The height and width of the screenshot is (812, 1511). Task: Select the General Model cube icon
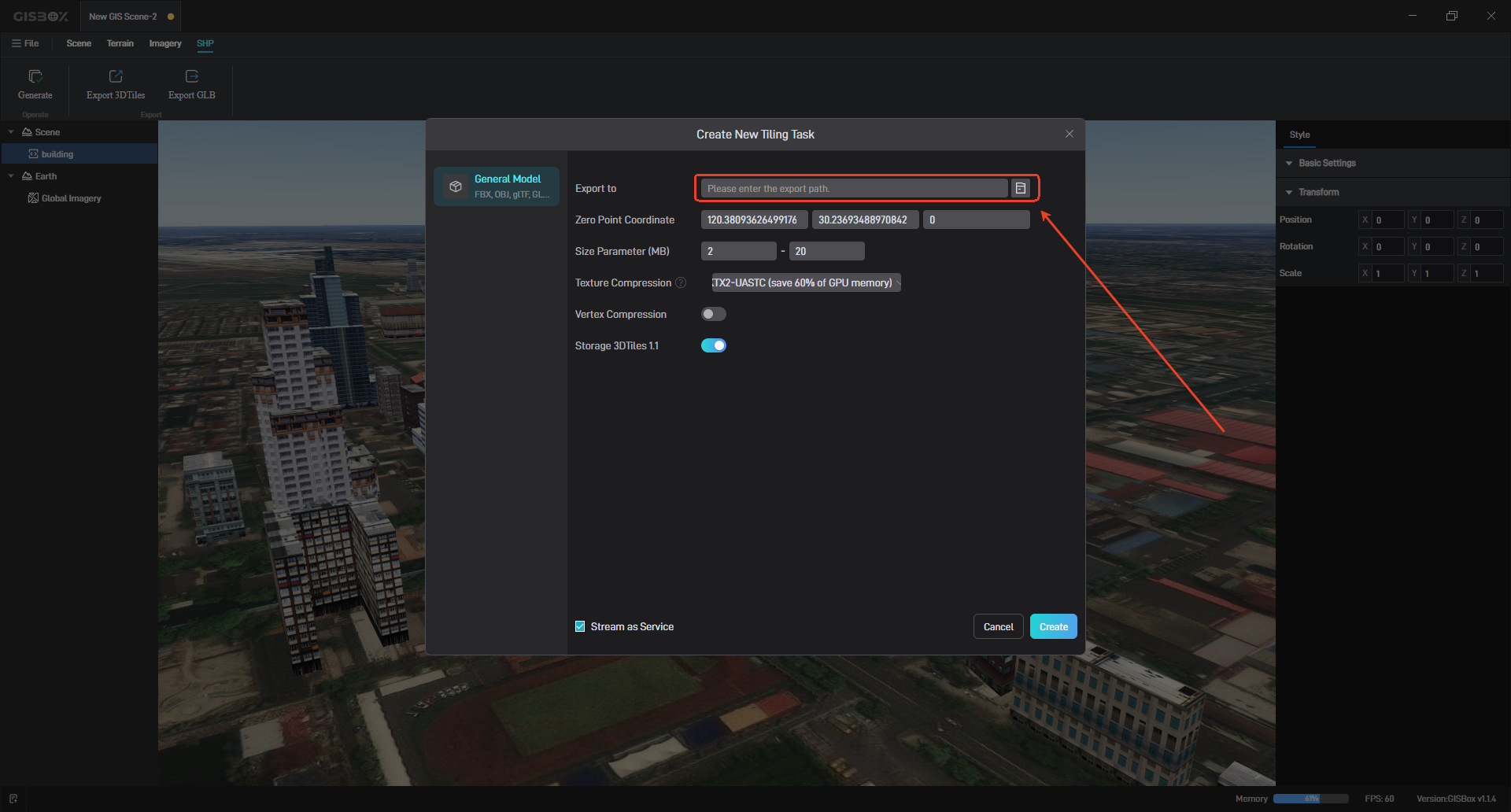(456, 186)
